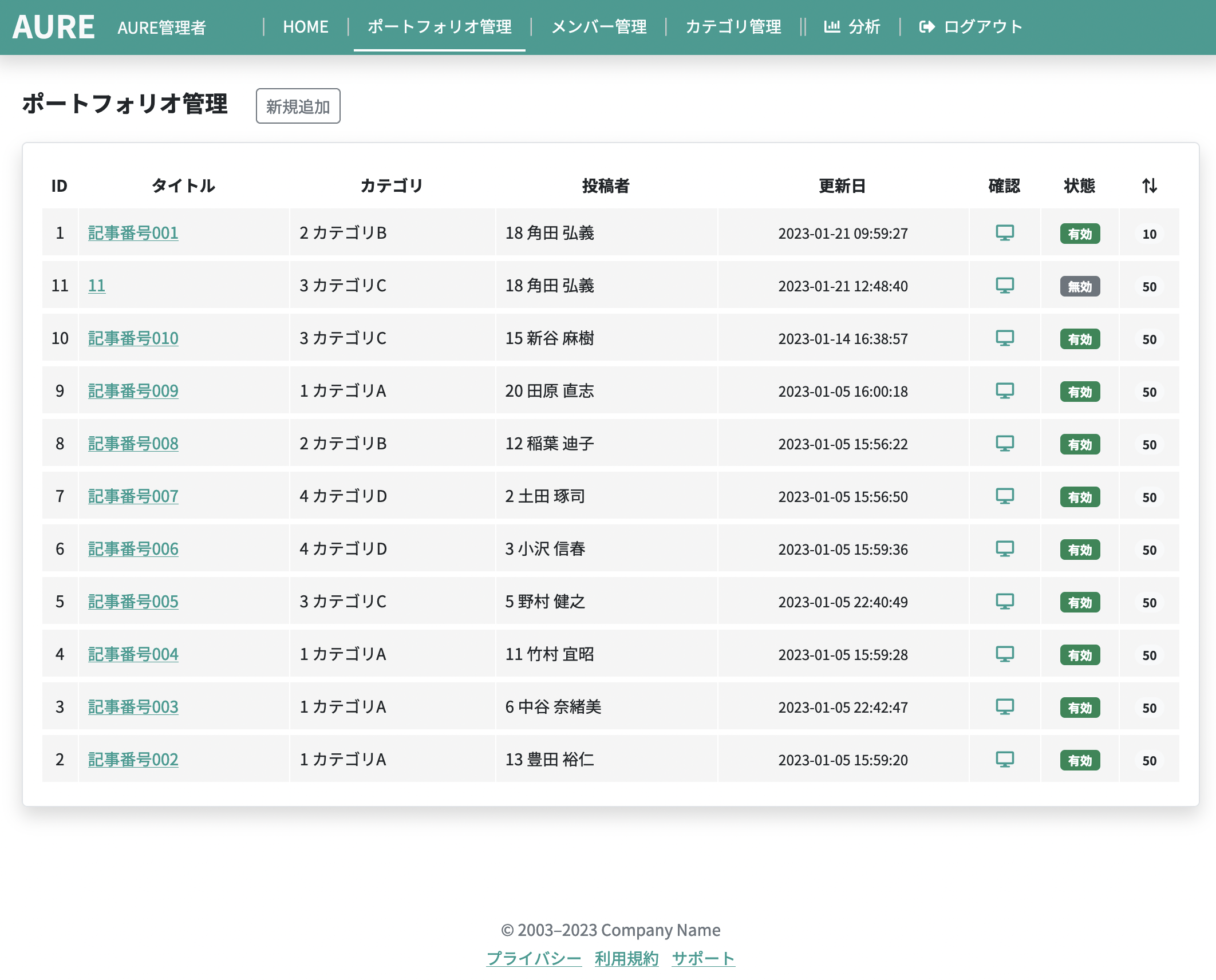Select カテゴリ管理 in the navigation bar
Image resolution: width=1216 pixels, height=980 pixels.
[733, 26]
